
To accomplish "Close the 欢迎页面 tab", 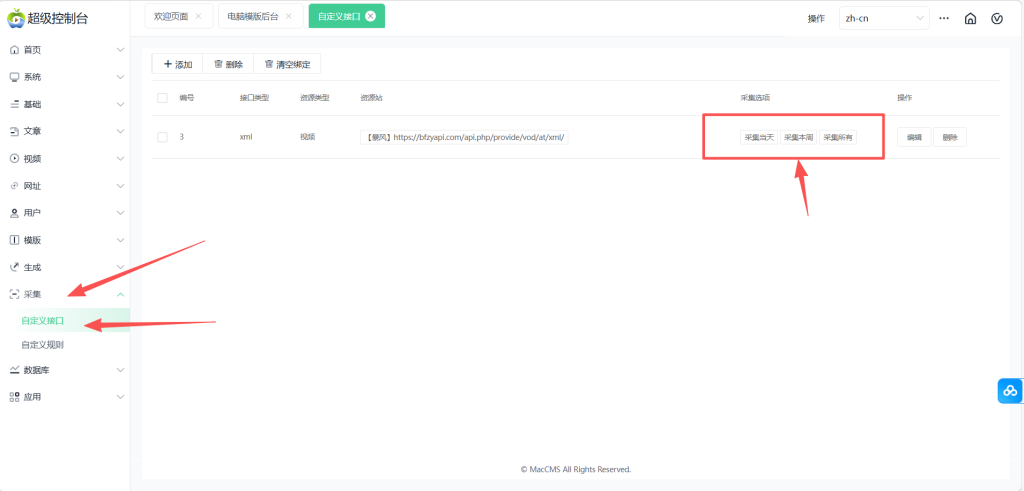I will pyautogui.click(x=198, y=16).
